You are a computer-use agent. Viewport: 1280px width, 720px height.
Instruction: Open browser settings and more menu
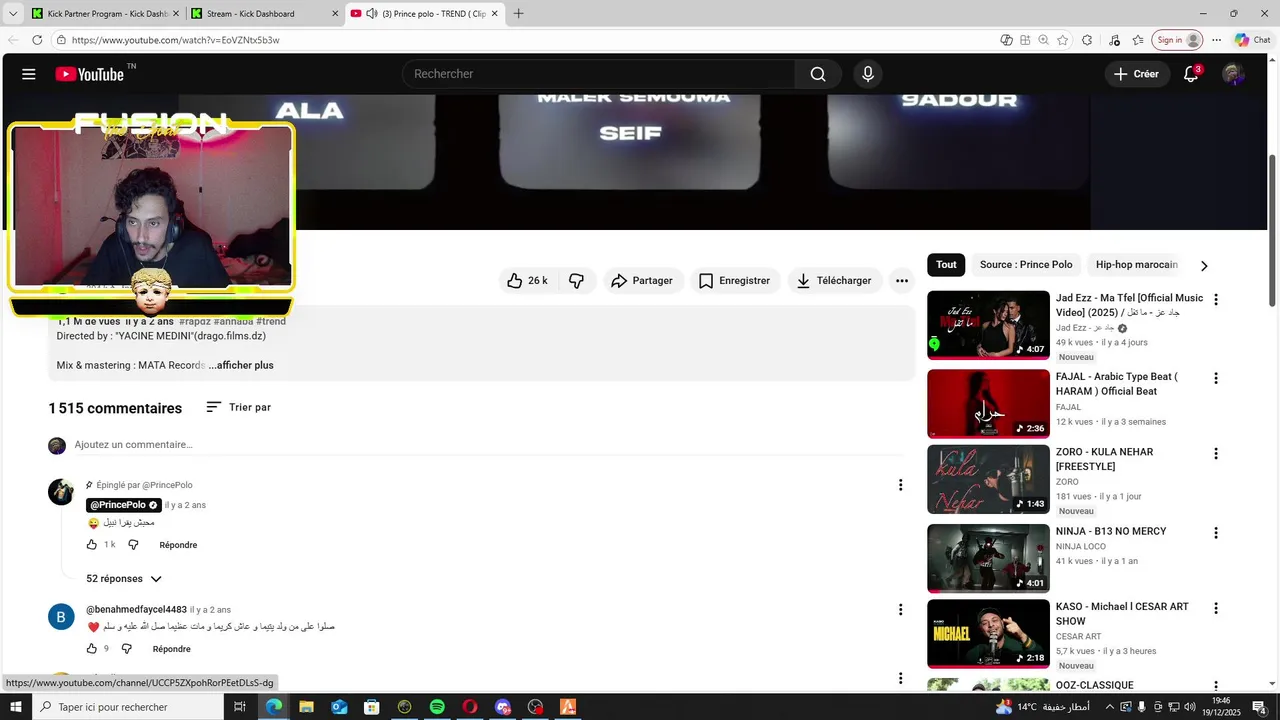(x=1216, y=40)
